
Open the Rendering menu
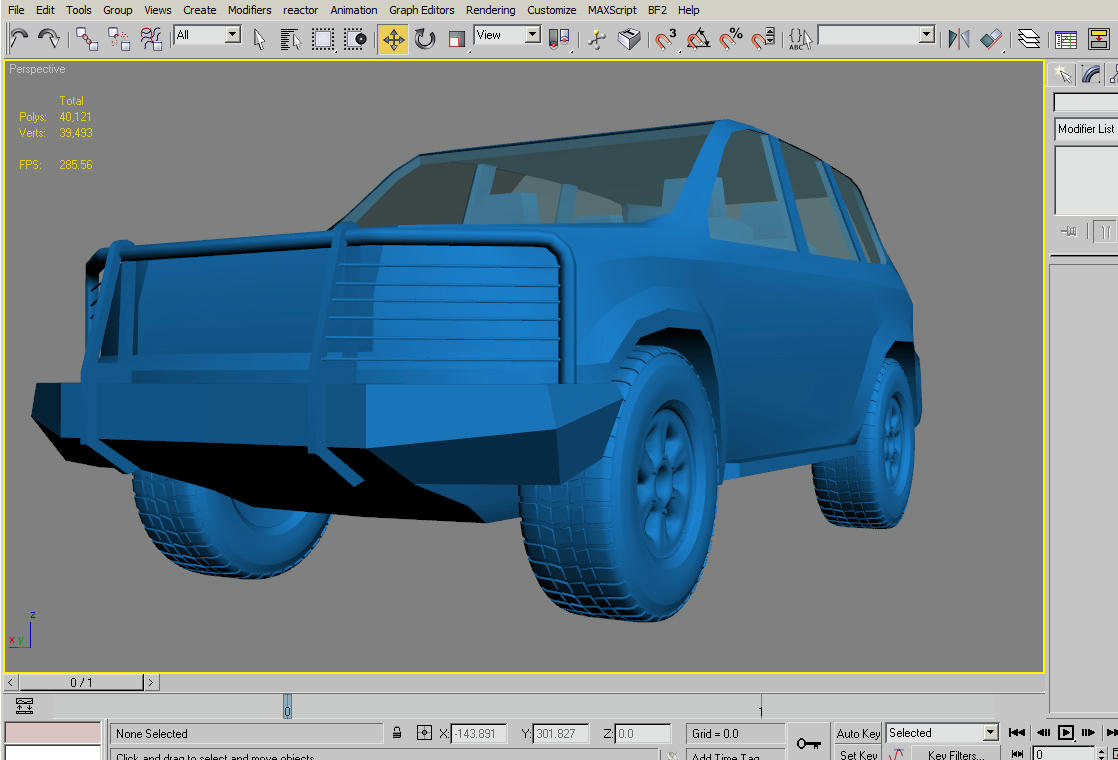(x=490, y=10)
